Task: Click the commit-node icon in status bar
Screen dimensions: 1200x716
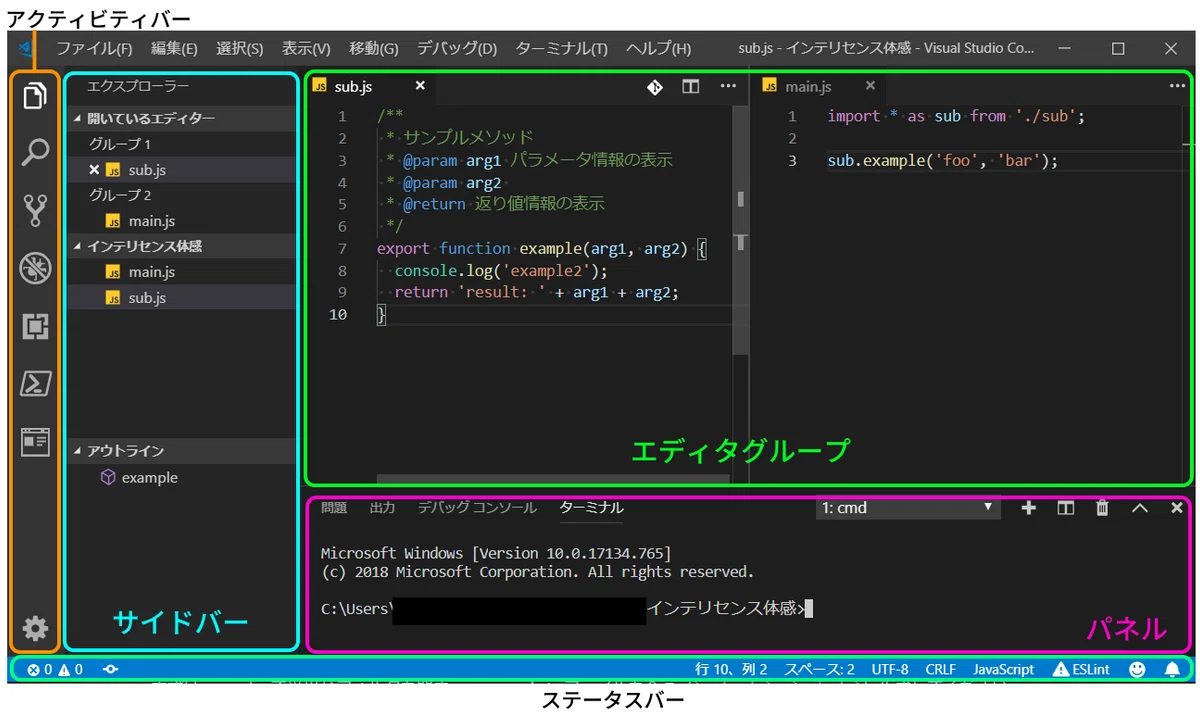Action: pos(110,669)
